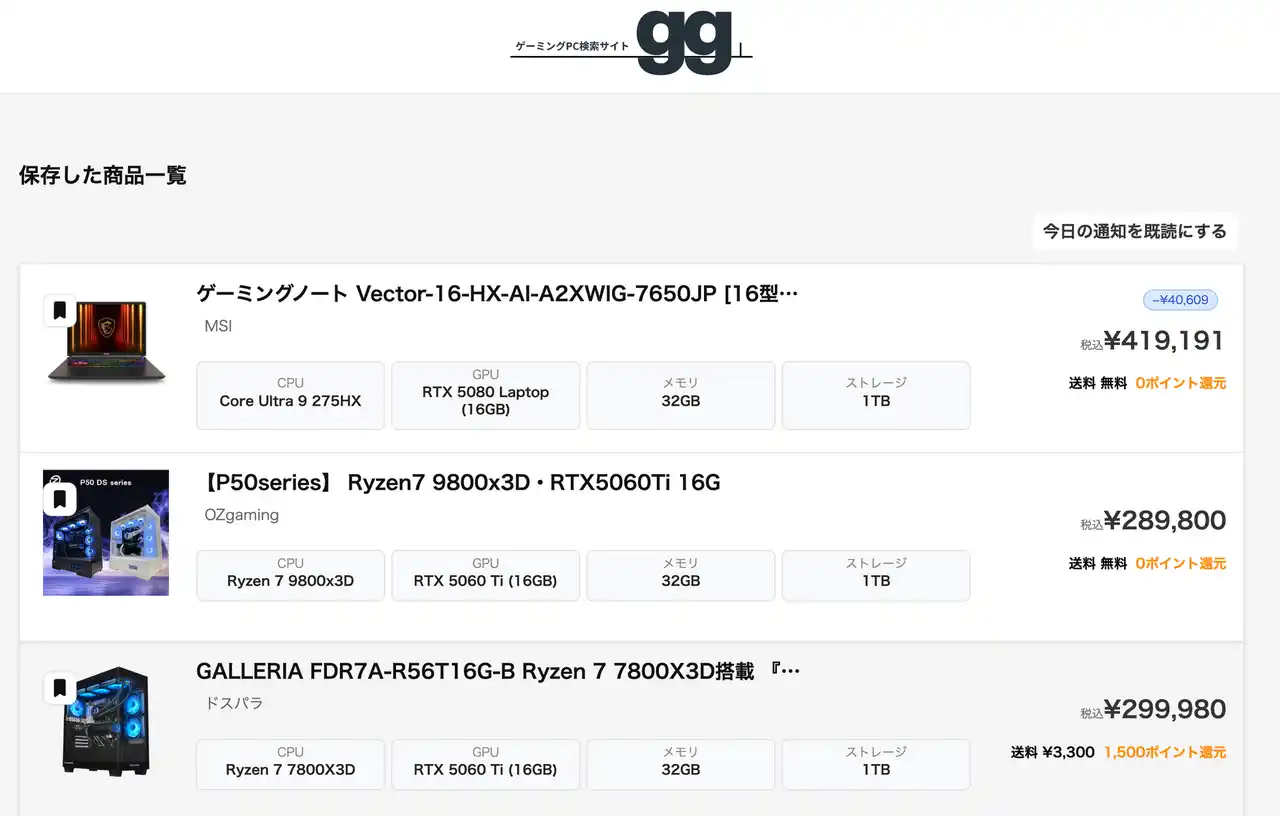Image resolution: width=1280 pixels, height=816 pixels.
Task: Click the GALLERIA black tower thumbnail
Action: pos(106,721)
